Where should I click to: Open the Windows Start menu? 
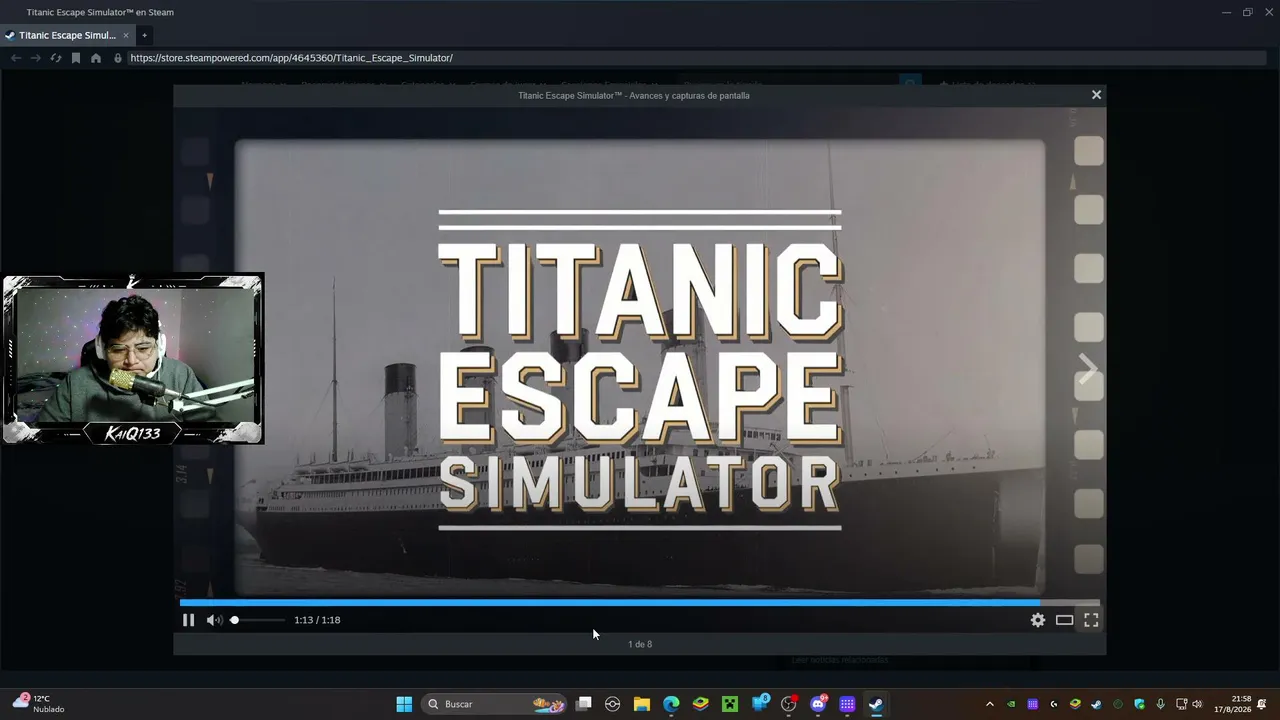pos(404,704)
